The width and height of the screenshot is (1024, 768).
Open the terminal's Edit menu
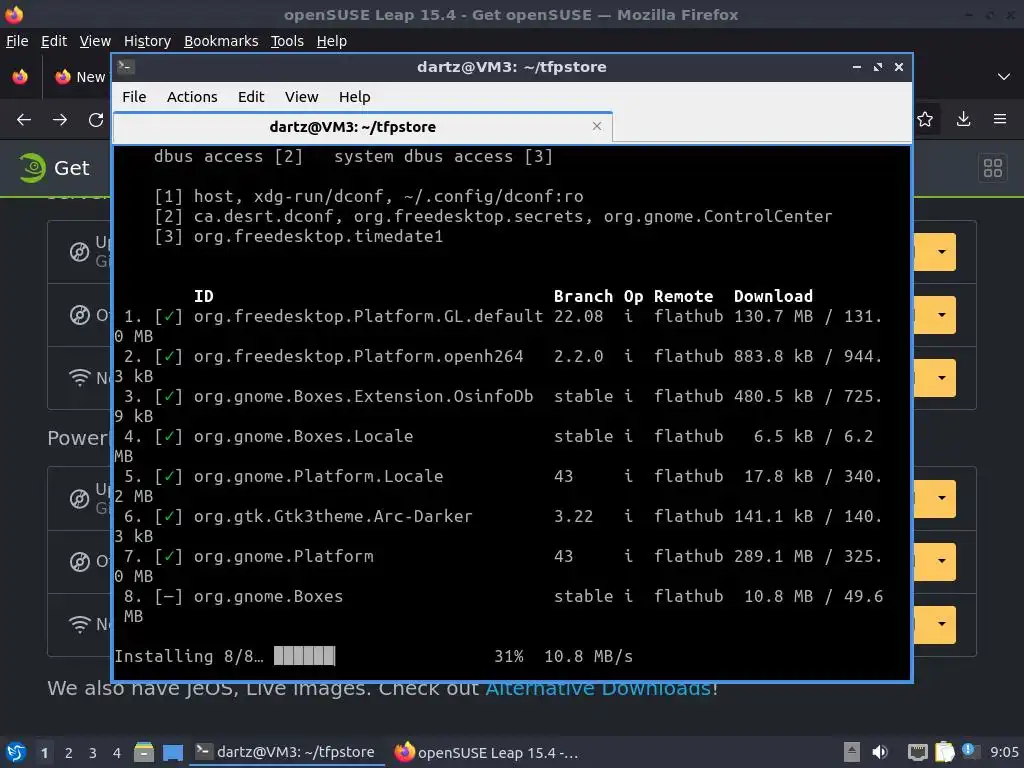[x=251, y=97]
